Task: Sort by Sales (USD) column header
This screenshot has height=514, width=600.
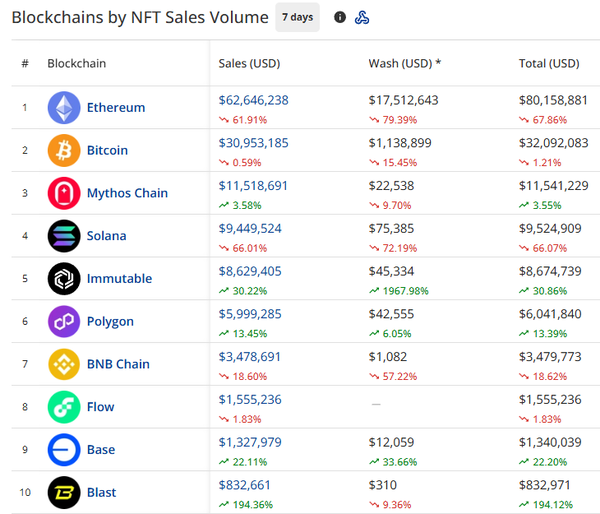Action: 249,64
